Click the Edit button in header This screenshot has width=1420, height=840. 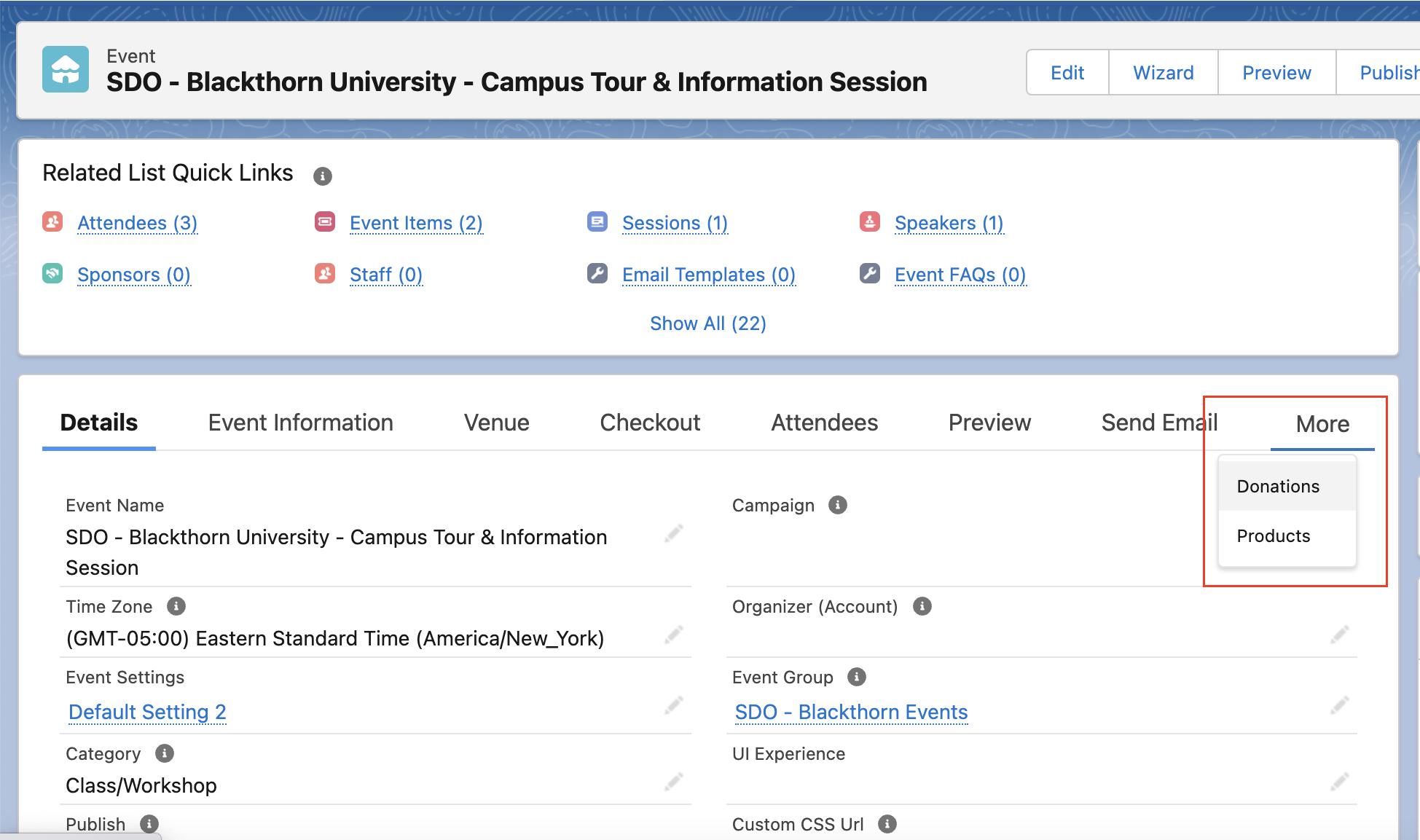[1067, 73]
